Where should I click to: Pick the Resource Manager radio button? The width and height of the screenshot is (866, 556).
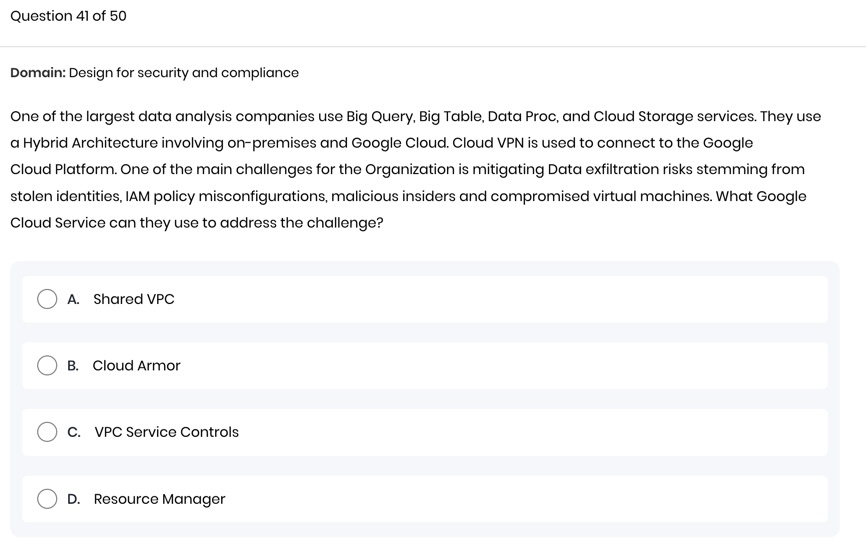pyautogui.click(x=47, y=499)
